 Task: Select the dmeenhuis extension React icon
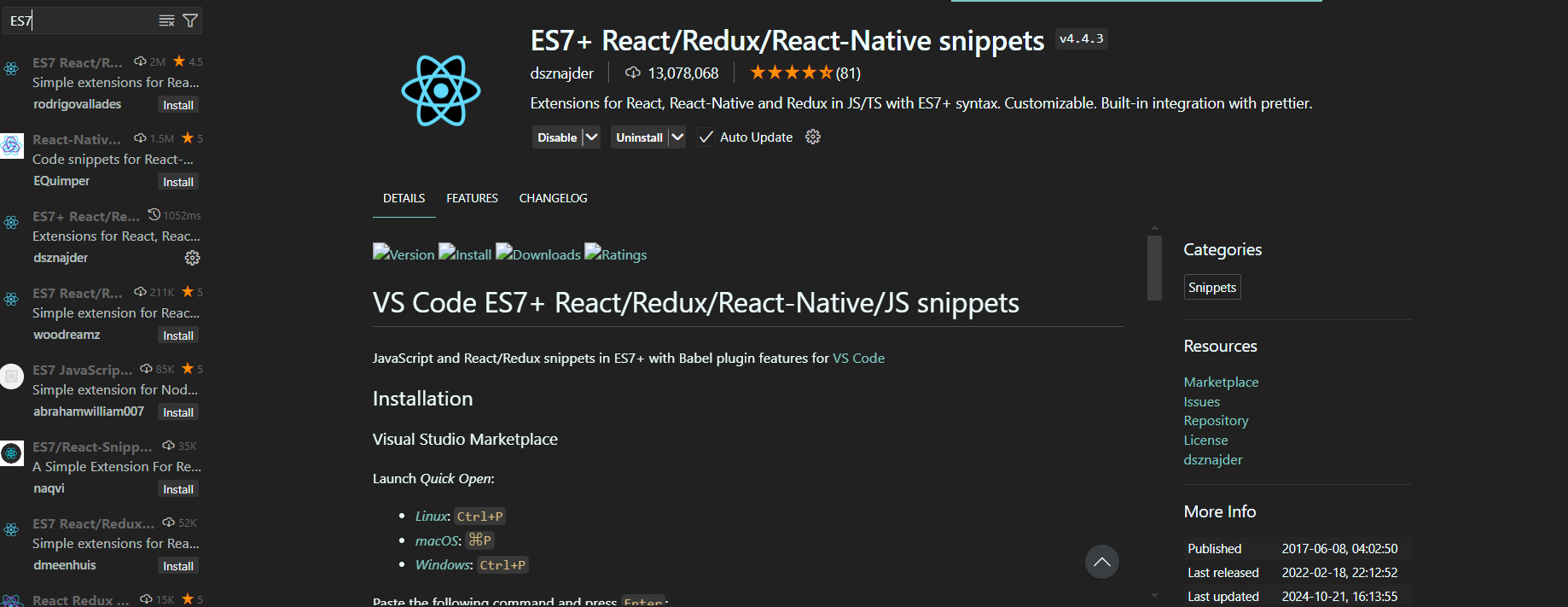pyautogui.click(x=11, y=530)
